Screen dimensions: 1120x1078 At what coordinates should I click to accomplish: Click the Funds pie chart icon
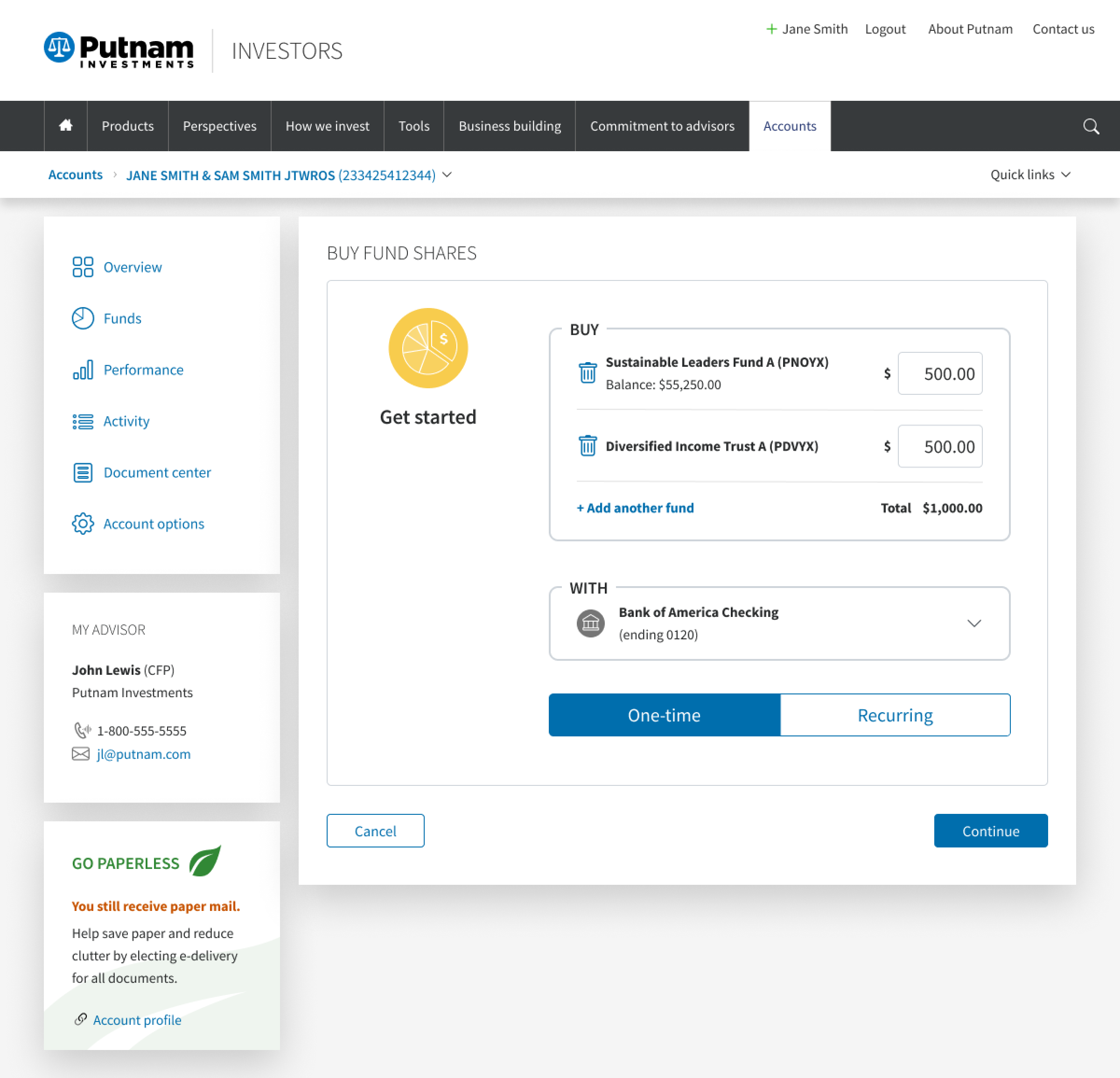83,318
